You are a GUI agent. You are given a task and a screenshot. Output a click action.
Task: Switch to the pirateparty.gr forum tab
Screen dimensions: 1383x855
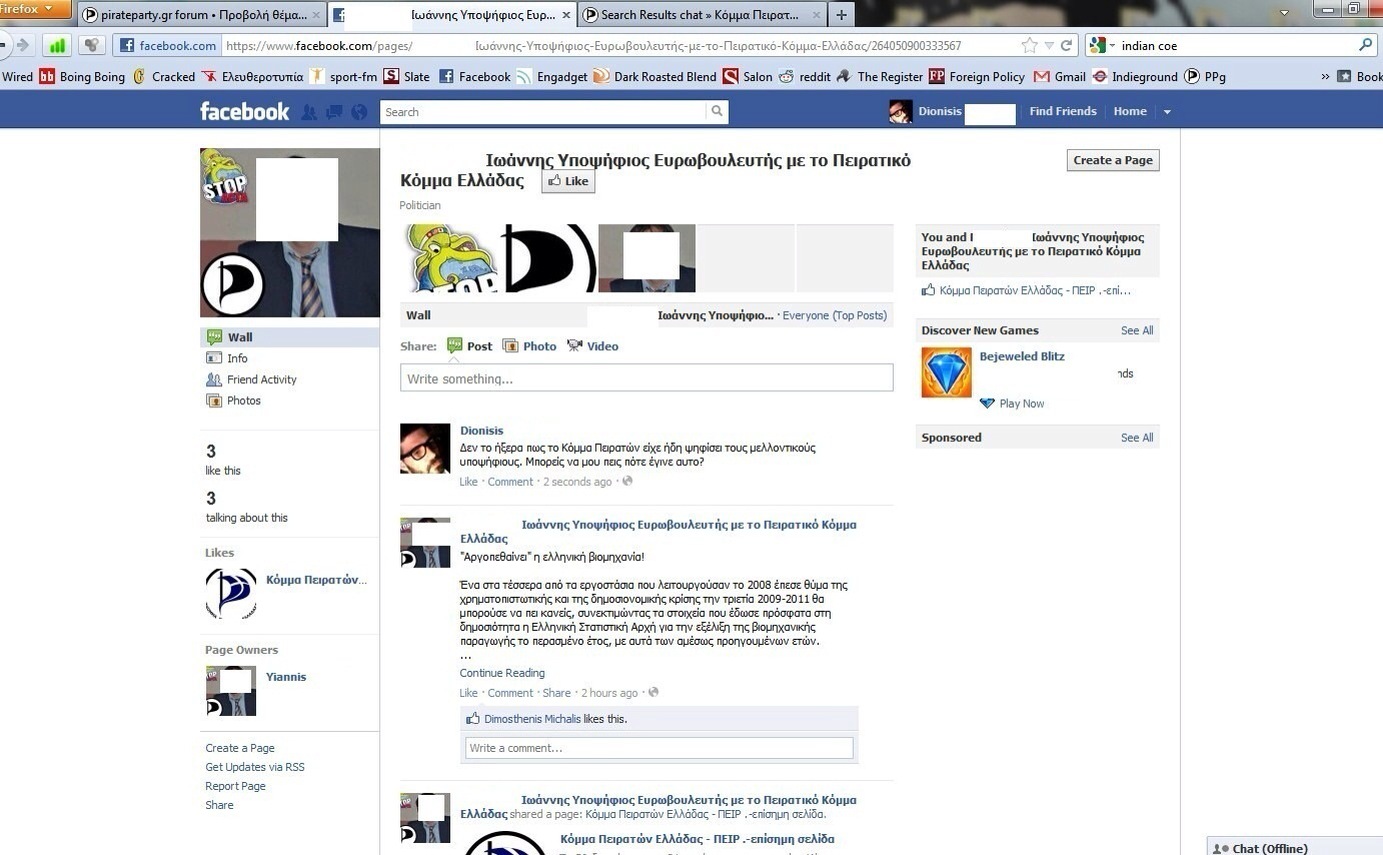click(202, 15)
